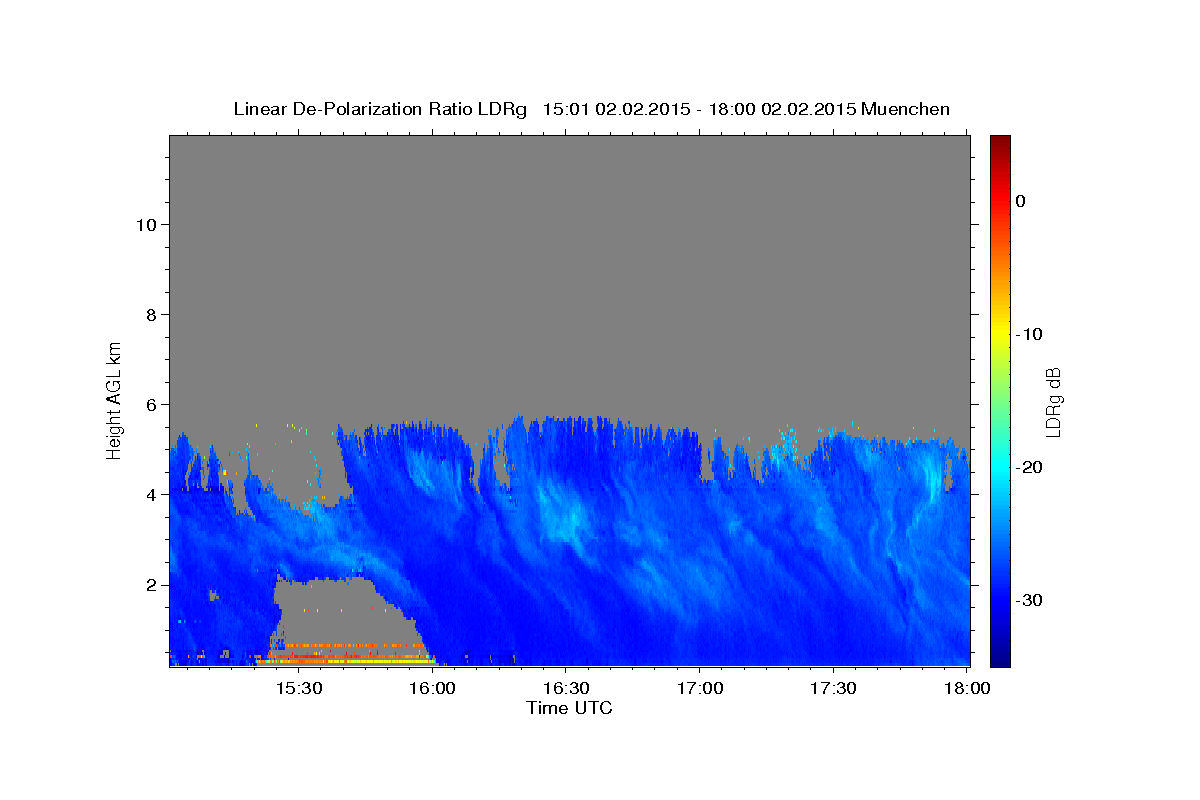The width and height of the screenshot is (1200, 800).
Task: Click the colorbar value 0
Action: [x=1021, y=201]
